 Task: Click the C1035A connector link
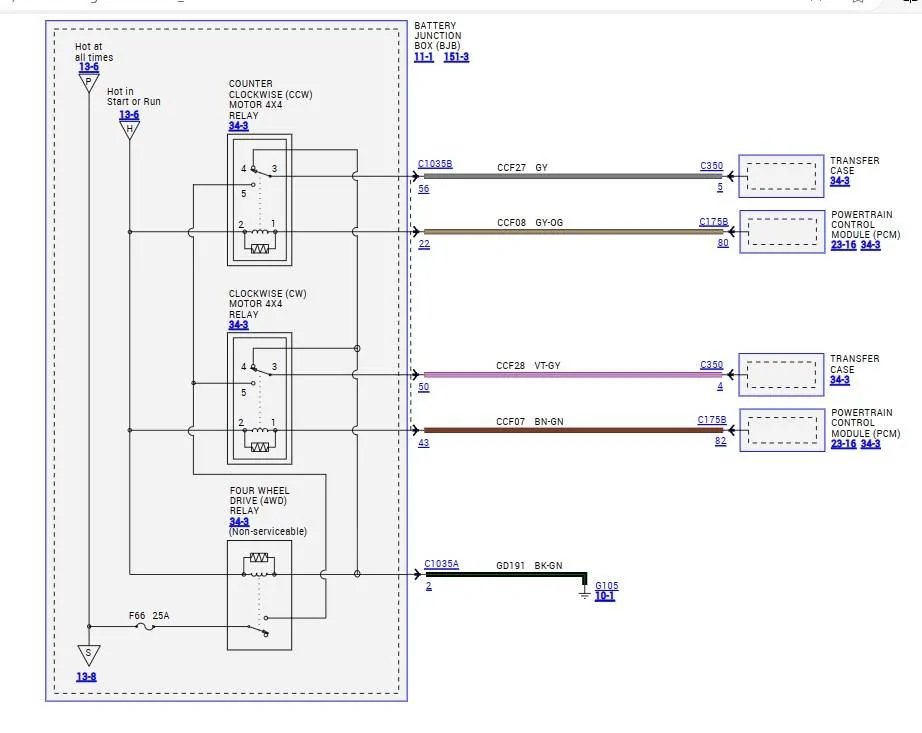[442, 564]
